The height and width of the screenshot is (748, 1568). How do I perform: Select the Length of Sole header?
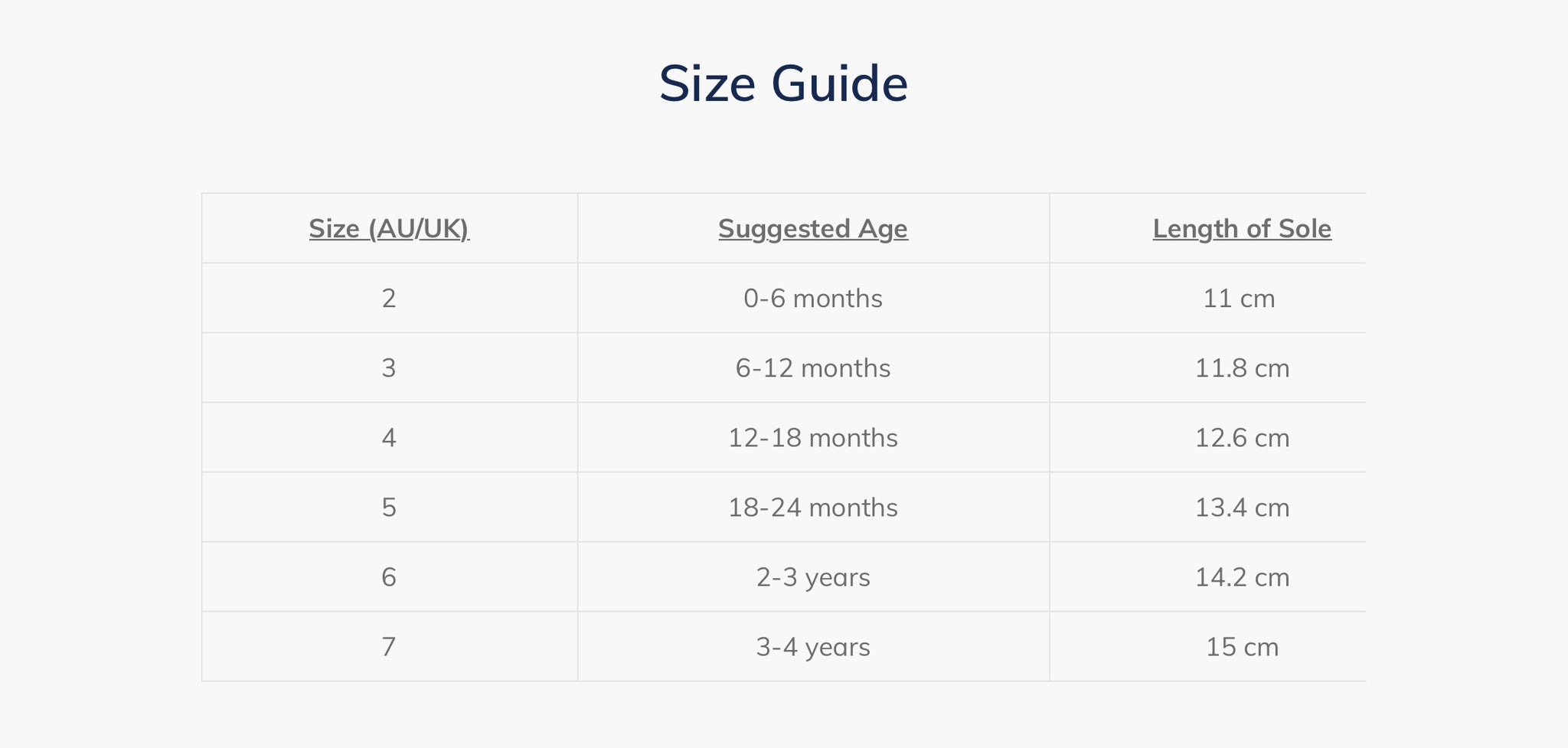pyautogui.click(x=1242, y=228)
